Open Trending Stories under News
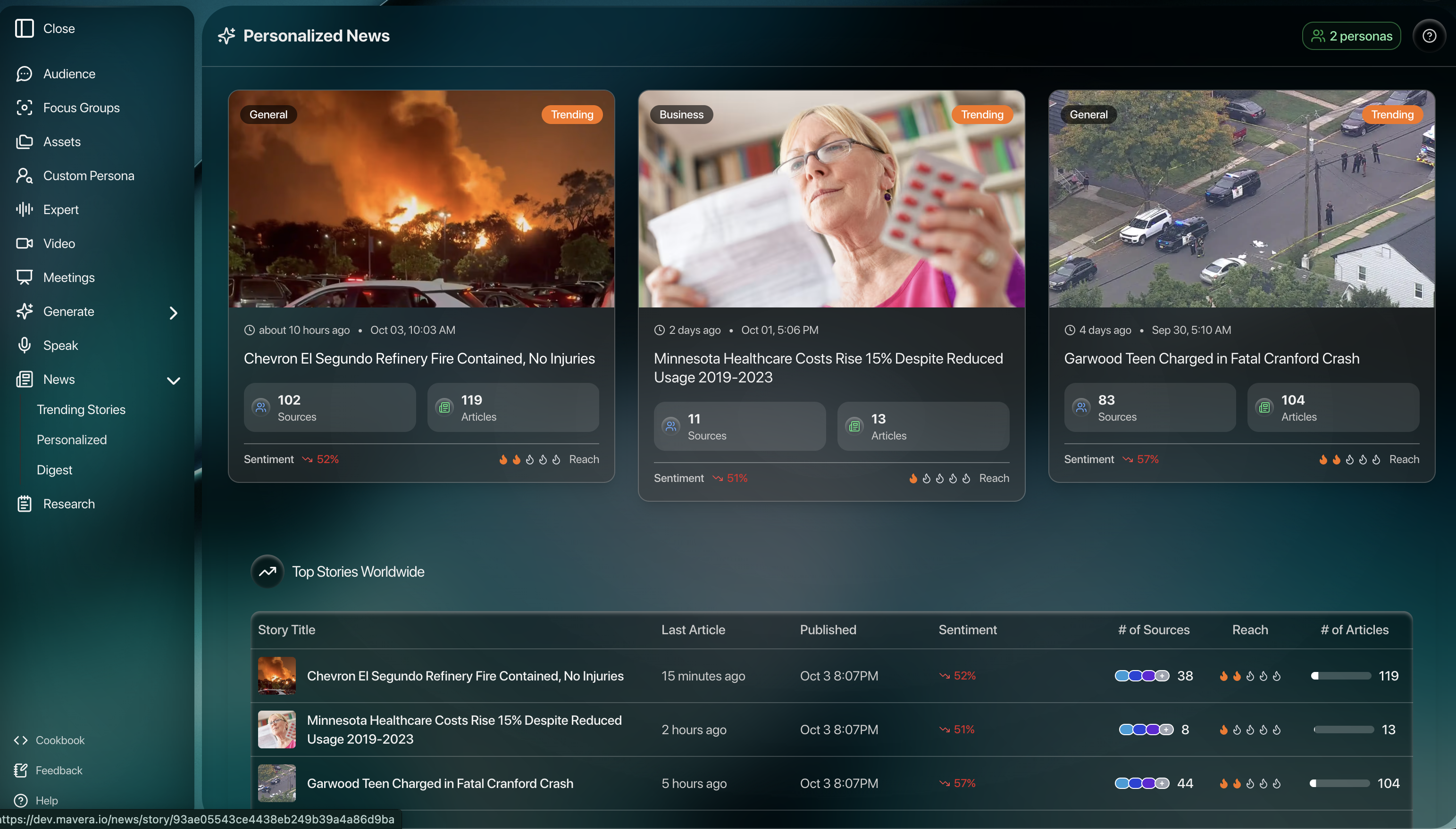The height and width of the screenshot is (829, 1456). [x=81, y=409]
